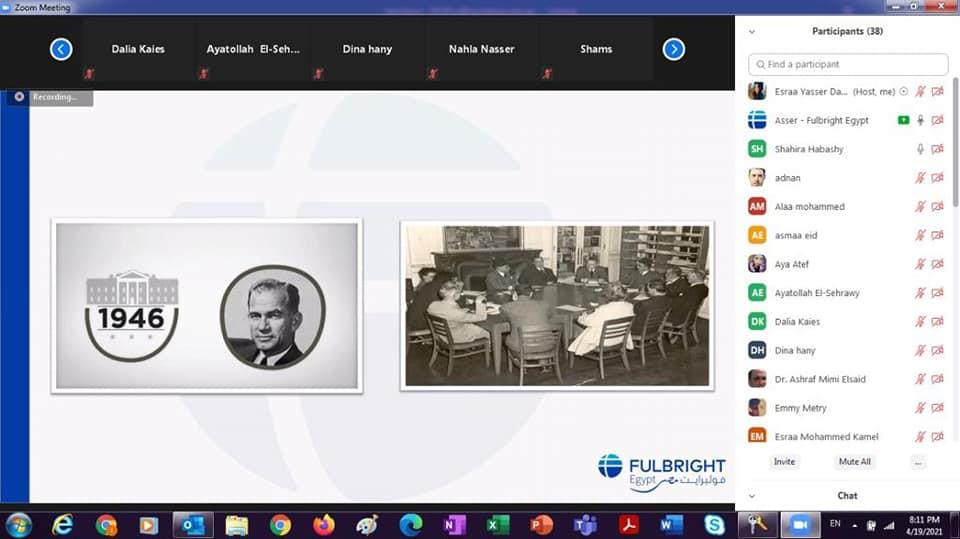Screen dimensions: 960x539
Task: Click Dina hany DH avatar
Action: [x=757, y=350]
